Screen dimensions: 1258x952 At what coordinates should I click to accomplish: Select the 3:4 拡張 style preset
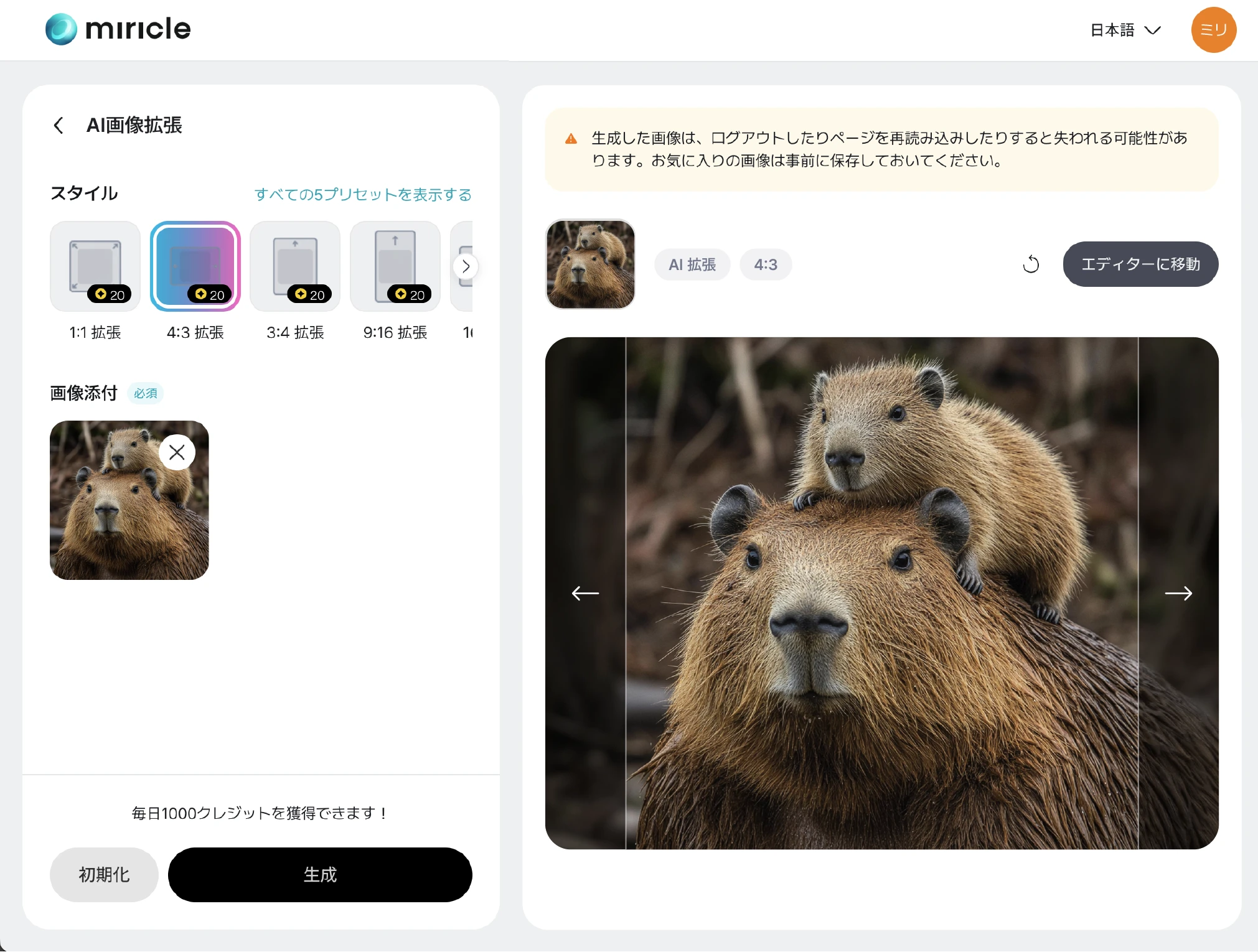(x=295, y=266)
